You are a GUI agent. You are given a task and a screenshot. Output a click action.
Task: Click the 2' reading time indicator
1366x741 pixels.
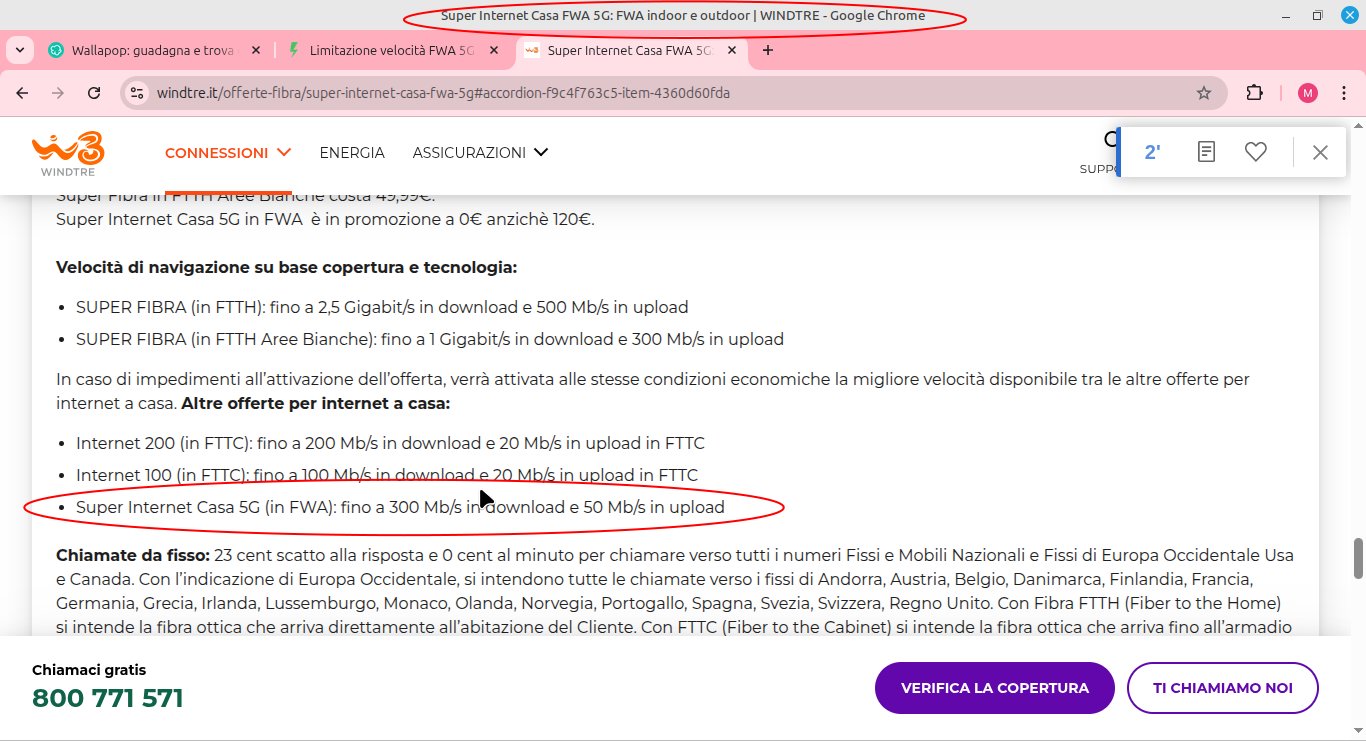[x=1152, y=152]
